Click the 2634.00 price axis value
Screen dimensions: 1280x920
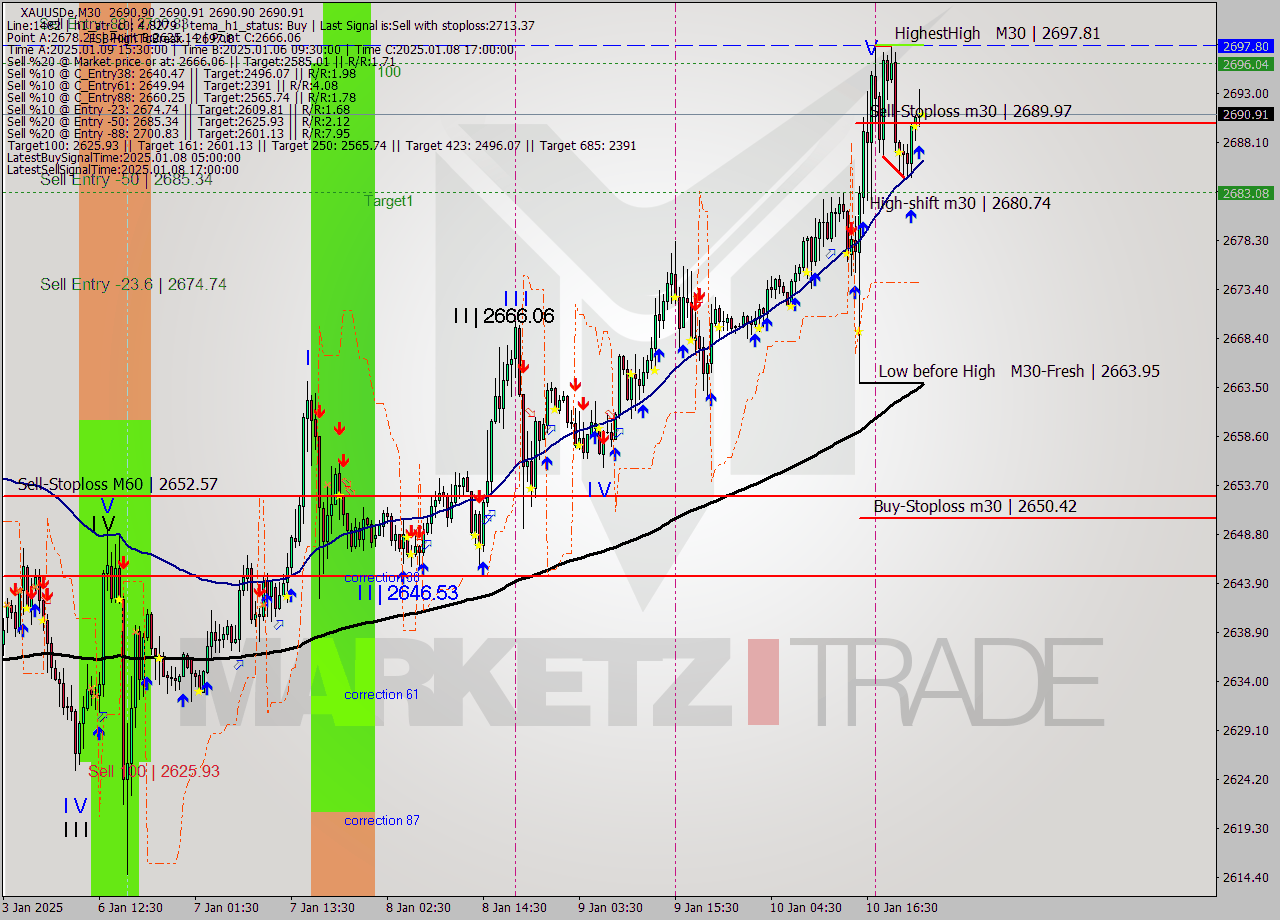point(1245,681)
